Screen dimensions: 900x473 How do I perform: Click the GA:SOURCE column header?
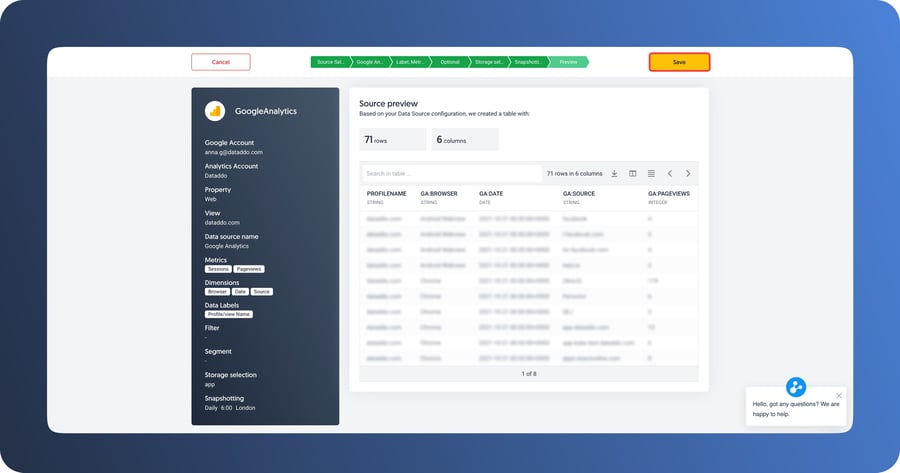pyautogui.click(x=579, y=194)
